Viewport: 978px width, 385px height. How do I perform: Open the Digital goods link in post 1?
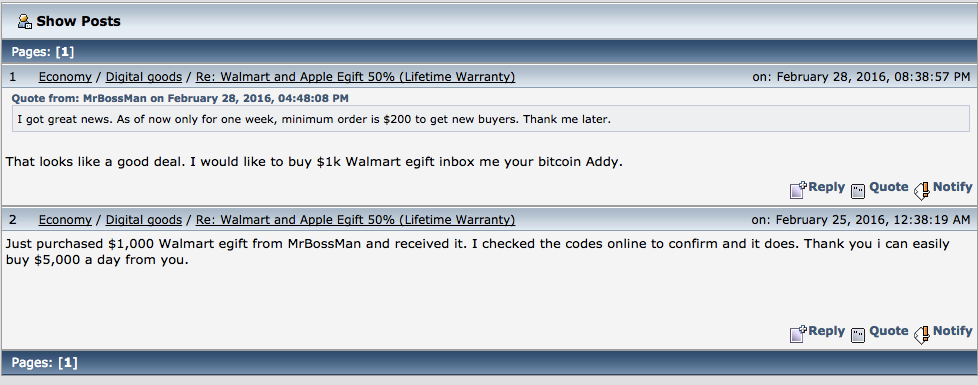click(143, 77)
